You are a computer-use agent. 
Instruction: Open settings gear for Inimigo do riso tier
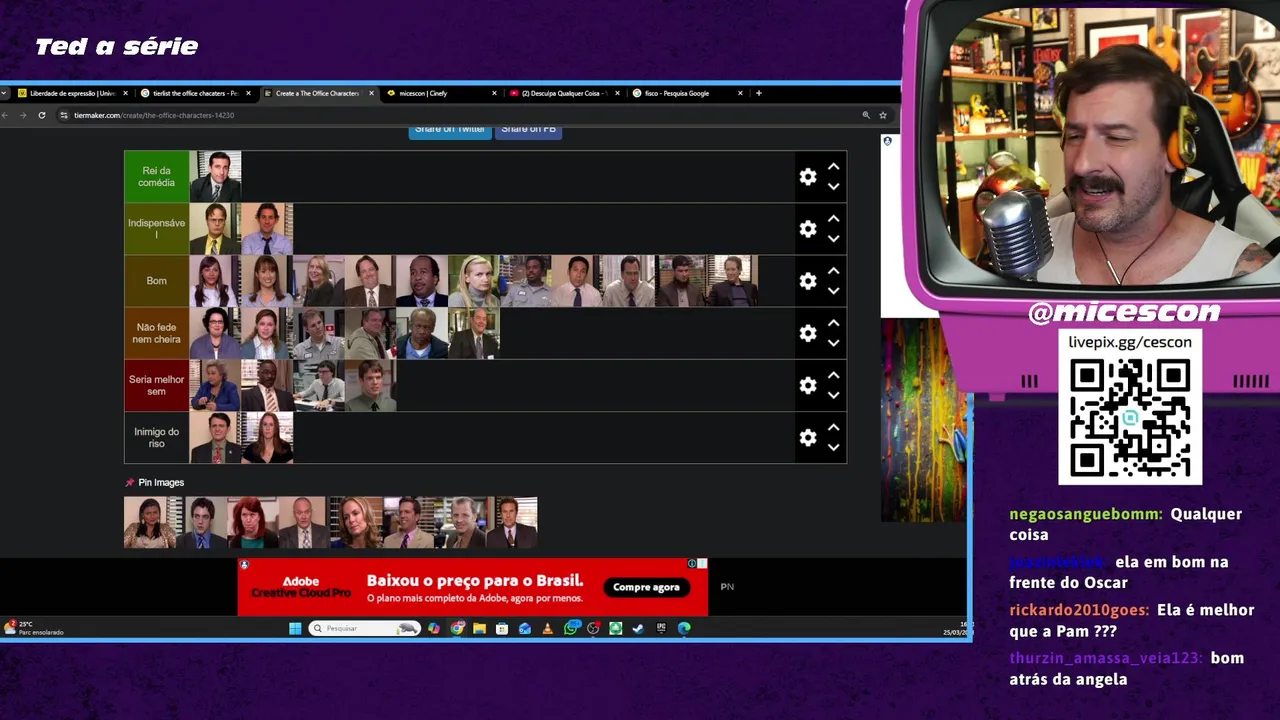pos(808,437)
